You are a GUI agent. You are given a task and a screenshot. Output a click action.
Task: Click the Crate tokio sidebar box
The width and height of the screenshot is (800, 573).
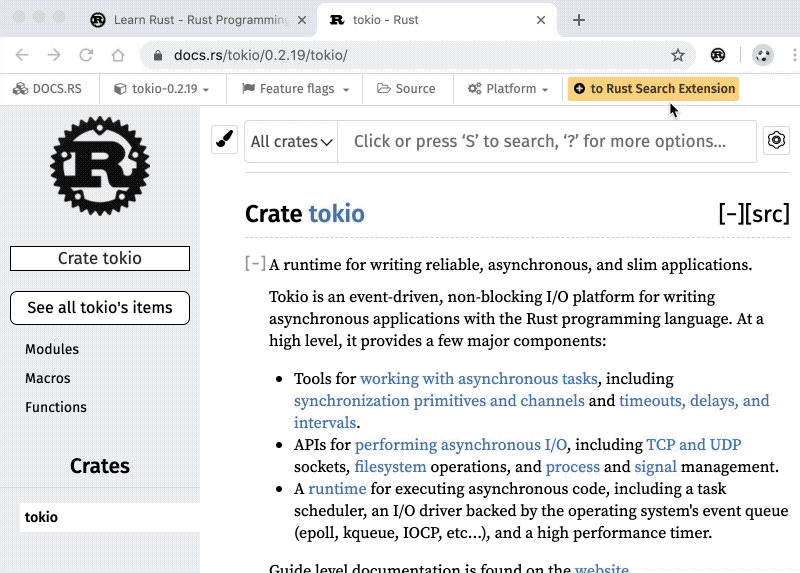tap(100, 258)
